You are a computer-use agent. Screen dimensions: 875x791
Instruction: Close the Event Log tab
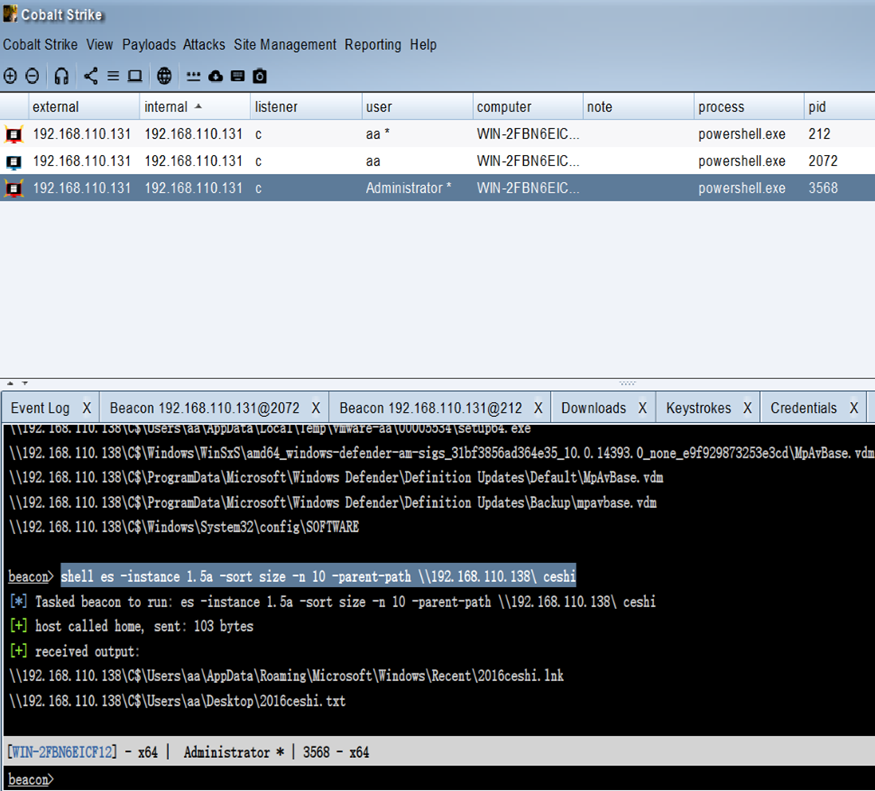coord(87,408)
